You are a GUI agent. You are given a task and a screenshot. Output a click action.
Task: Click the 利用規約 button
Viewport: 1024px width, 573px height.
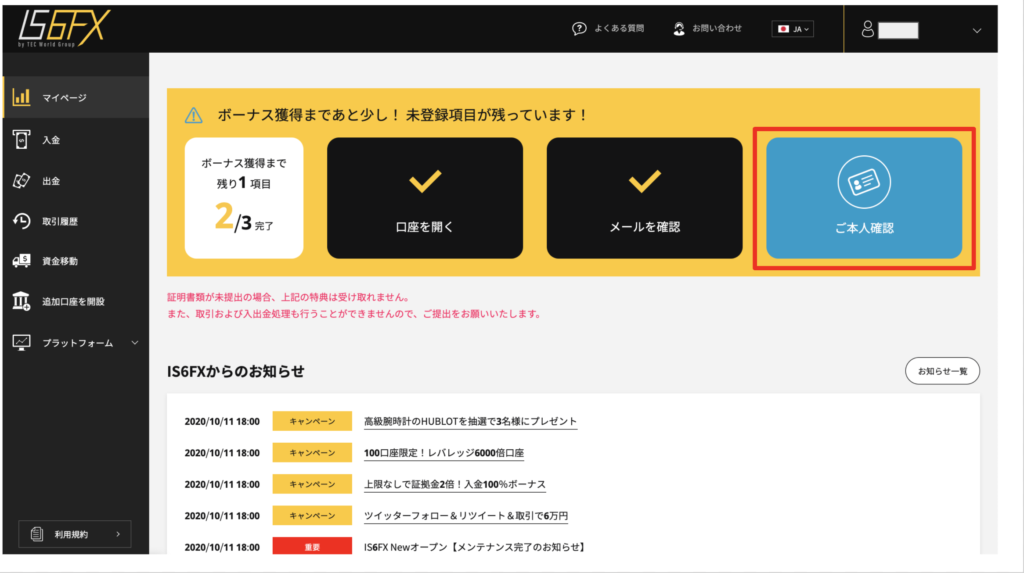pyautogui.click(x=74, y=534)
